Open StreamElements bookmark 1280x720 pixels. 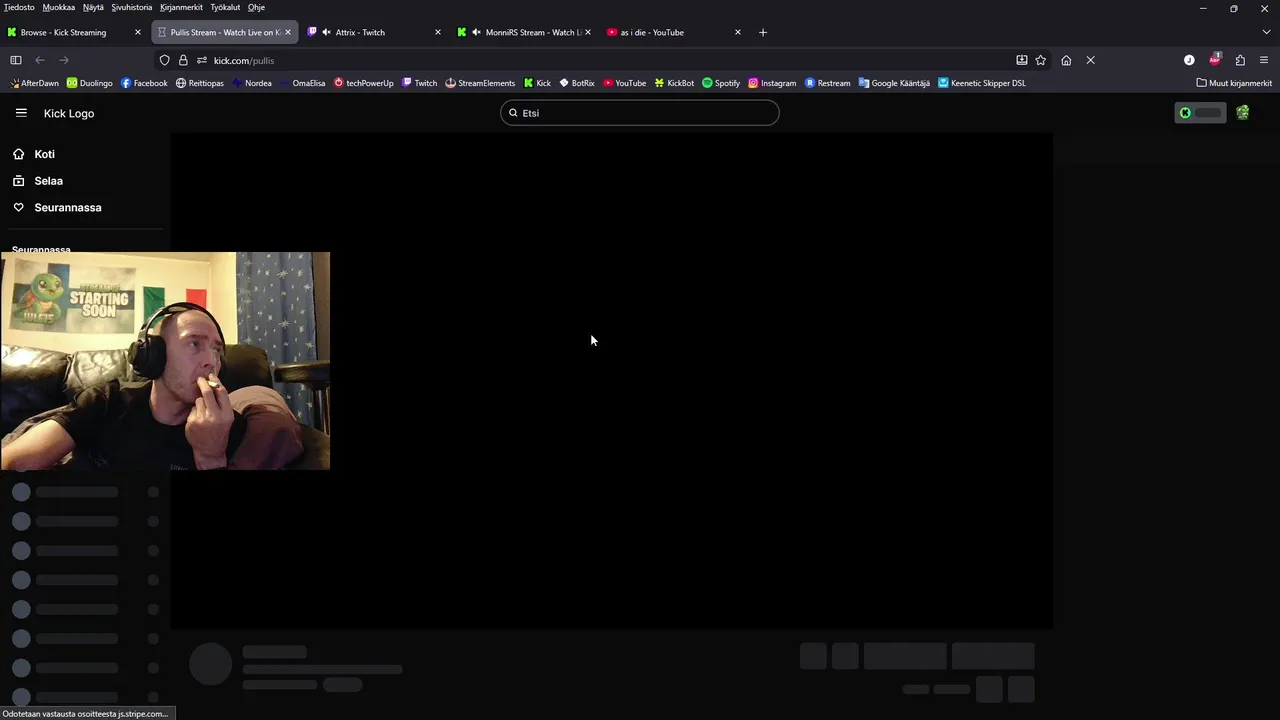(480, 83)
